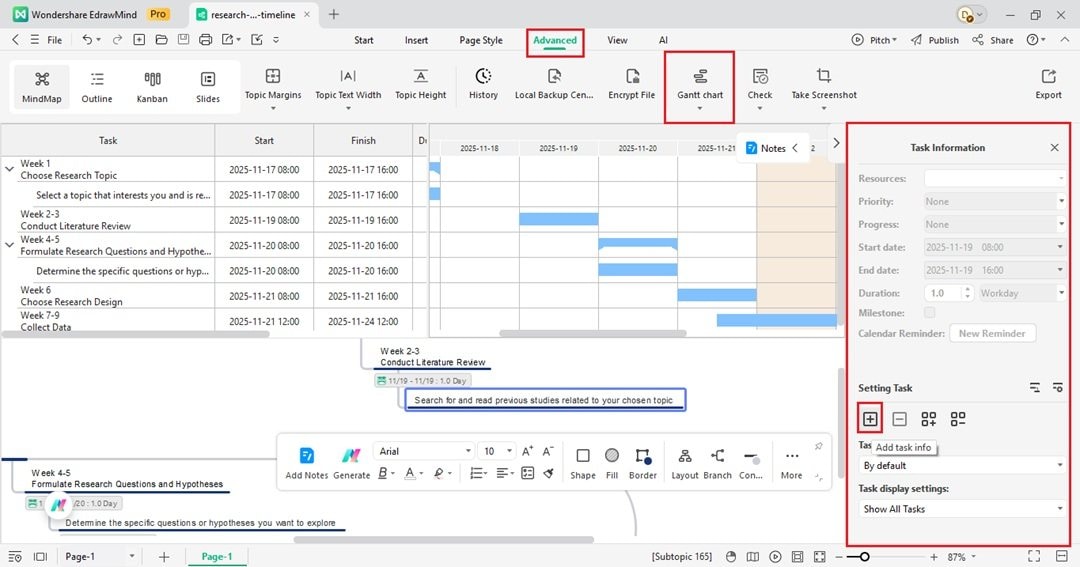The image size is (1080, 567).
Task: Close the Task Information panel
Action: (x=1055, y=147)
